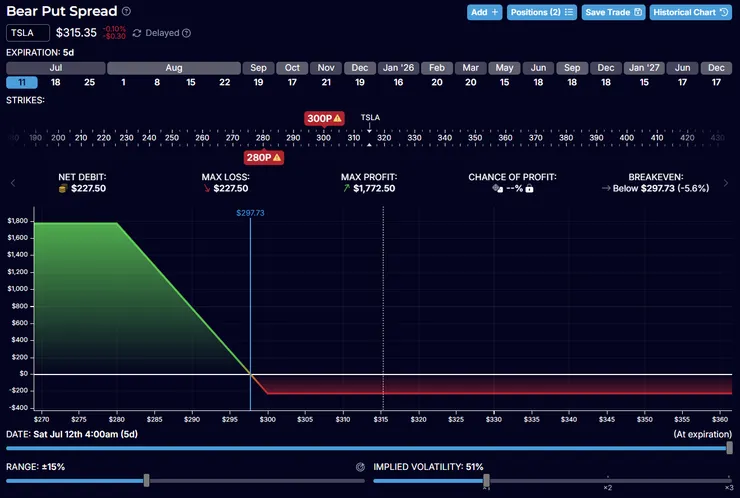Select the Sep expiration month before Oct

(258, 68)
